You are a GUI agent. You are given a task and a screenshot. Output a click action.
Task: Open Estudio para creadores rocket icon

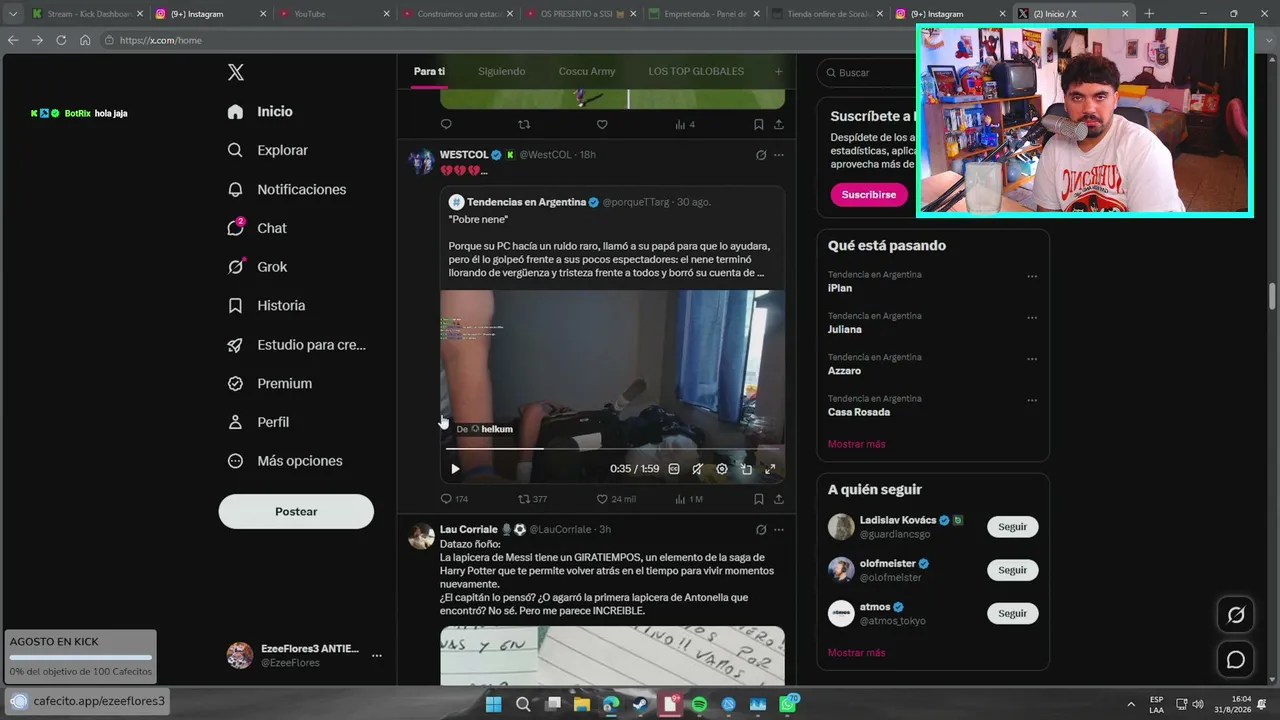(x=236, y=345)
